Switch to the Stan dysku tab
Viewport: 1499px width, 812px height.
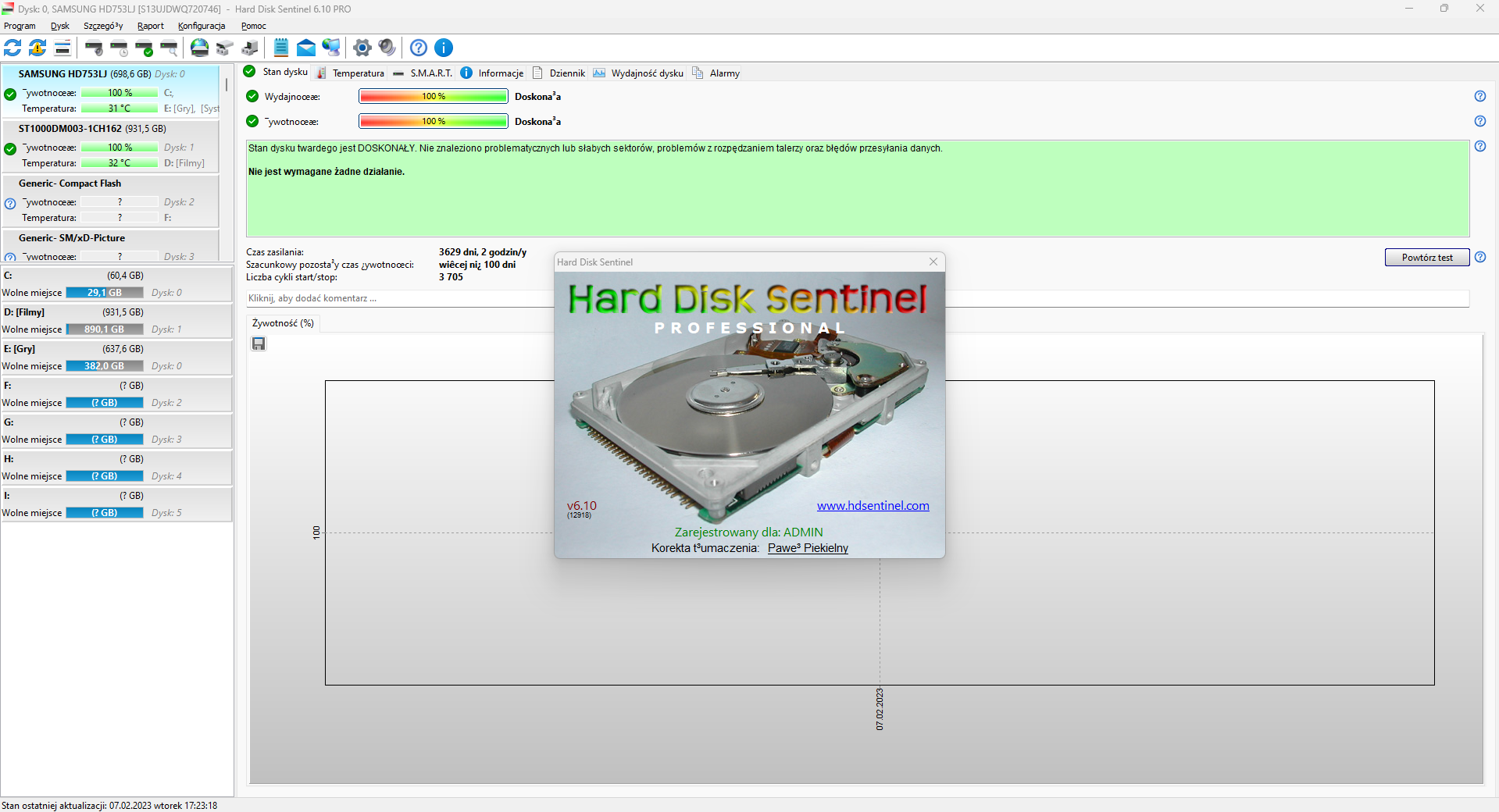[x=277, y=72]
